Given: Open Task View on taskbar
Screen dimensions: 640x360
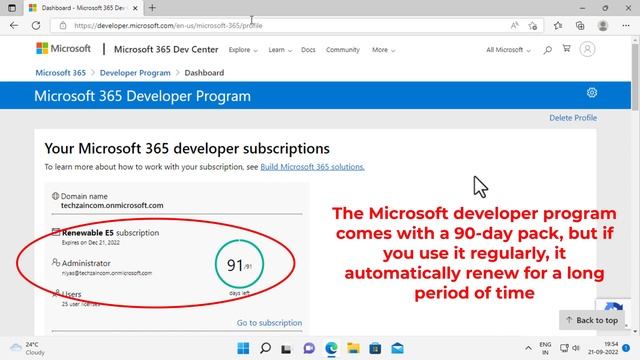Looking at the screenshot, I should coord(286,349).
